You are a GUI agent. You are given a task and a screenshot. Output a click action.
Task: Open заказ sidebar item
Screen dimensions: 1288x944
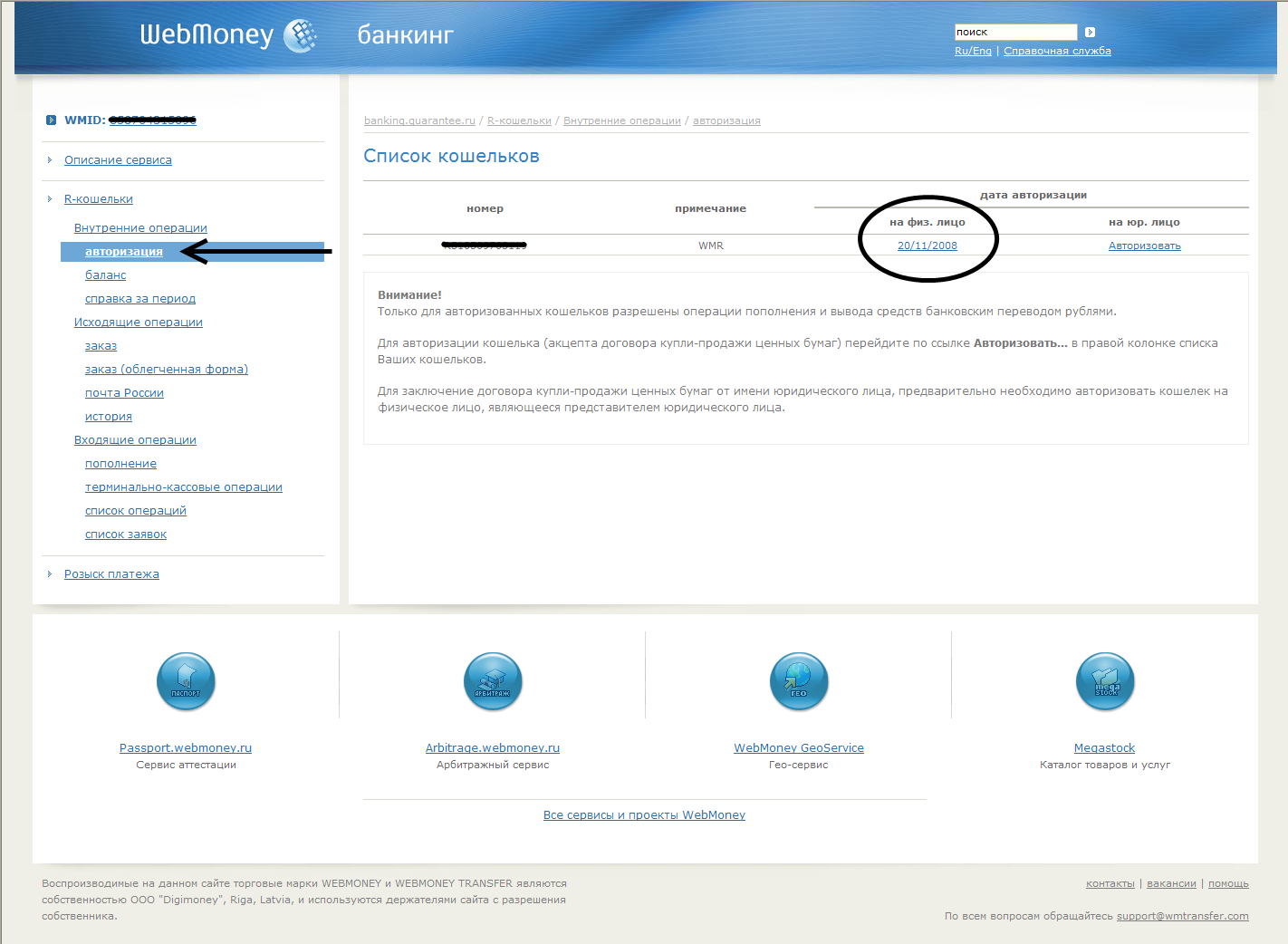point(101,345)
